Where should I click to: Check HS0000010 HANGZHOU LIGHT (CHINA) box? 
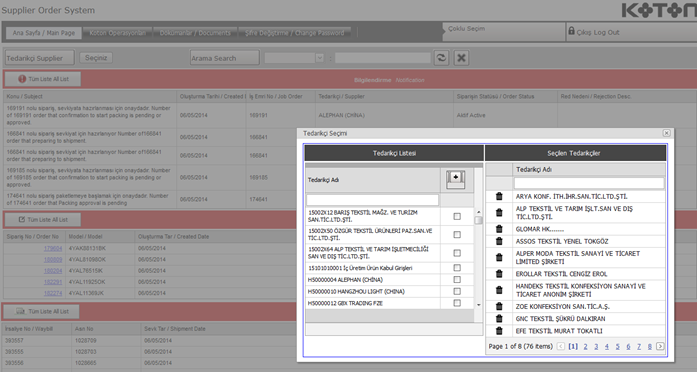point(457,291)
